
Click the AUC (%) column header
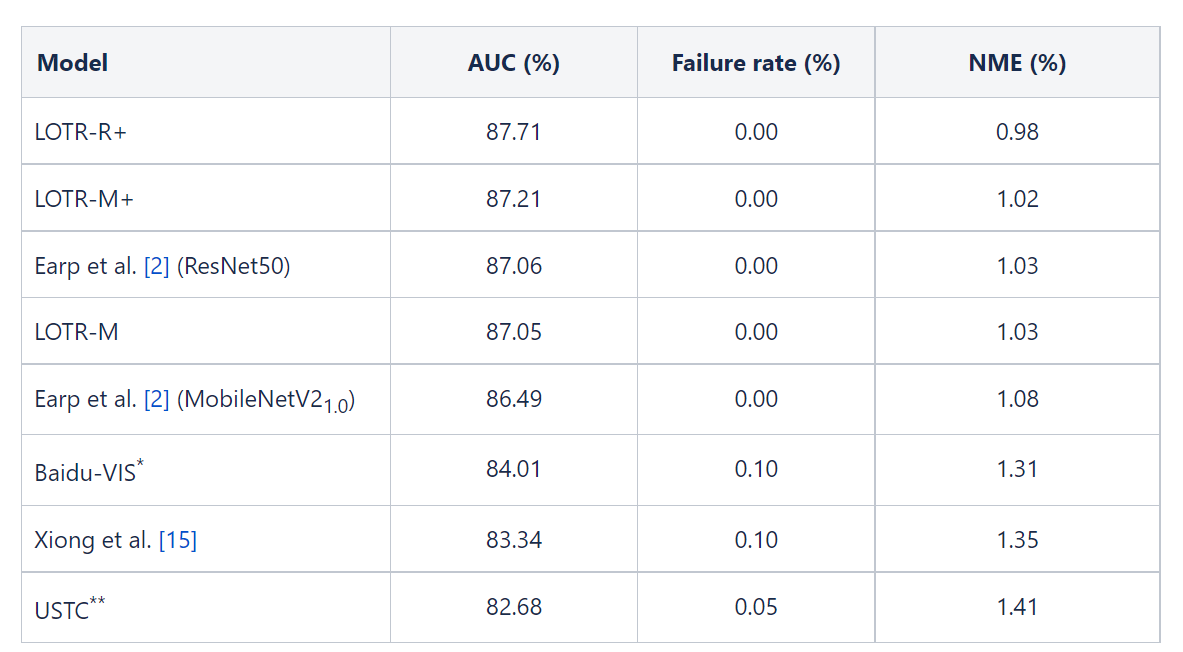[513, 63]
